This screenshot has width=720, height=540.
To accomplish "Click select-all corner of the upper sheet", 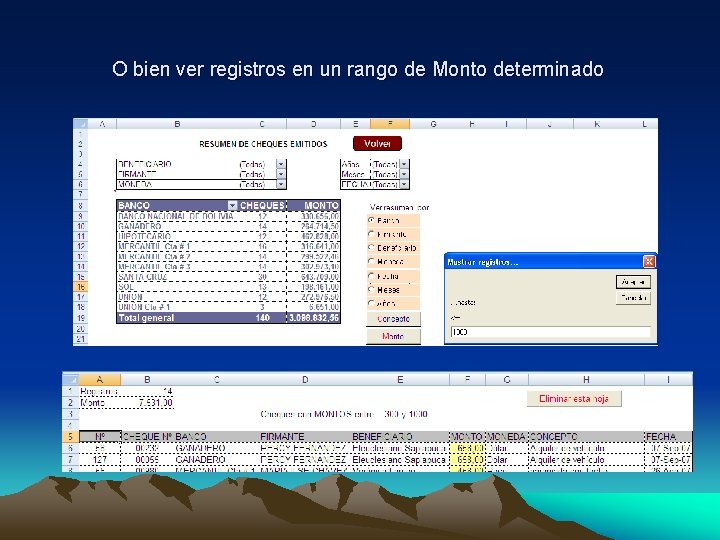I will (80, 124).
